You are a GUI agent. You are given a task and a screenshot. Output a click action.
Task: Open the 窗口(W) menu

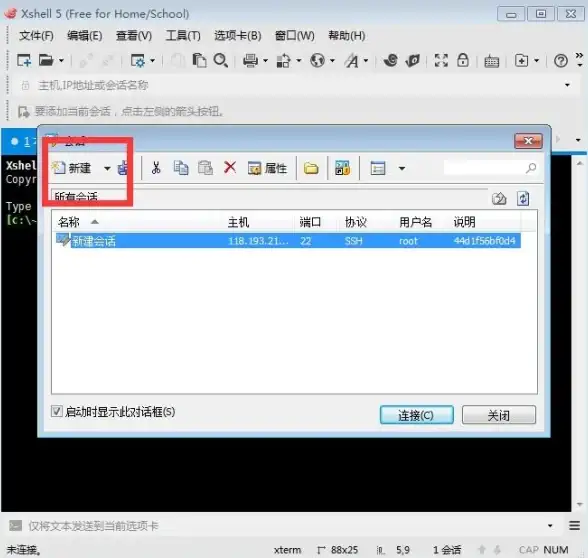(x=295, y=36)
